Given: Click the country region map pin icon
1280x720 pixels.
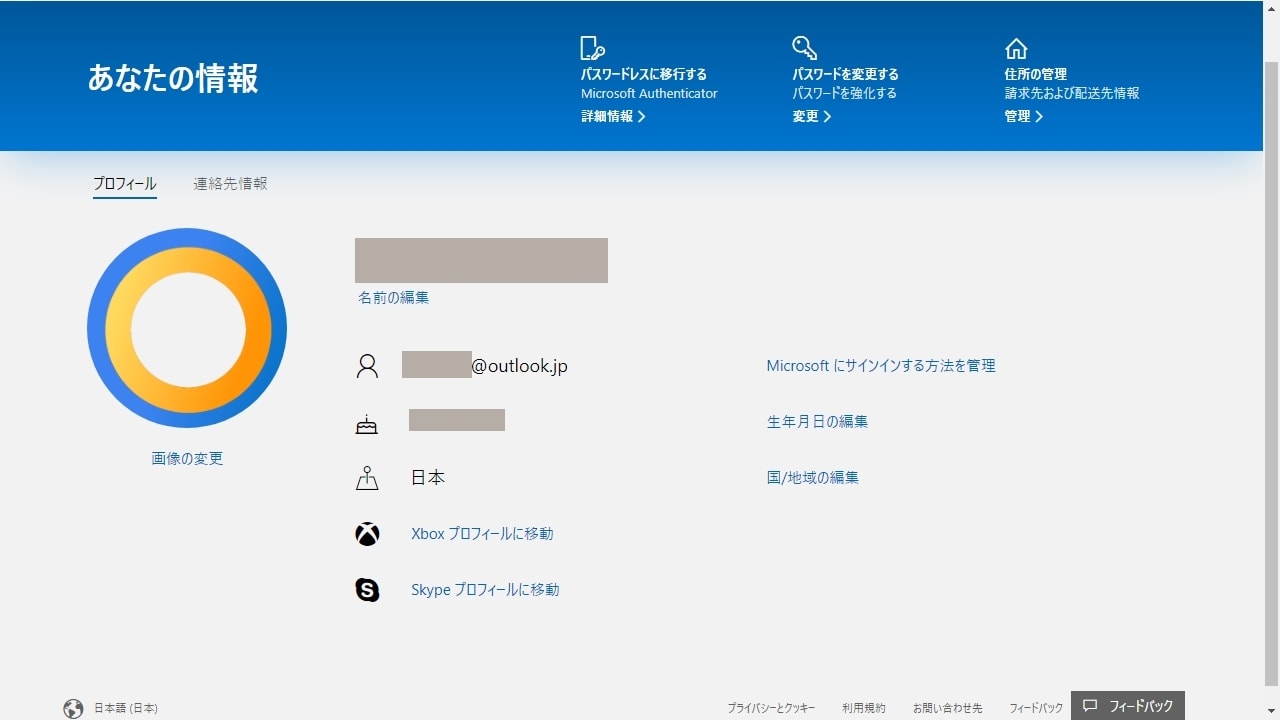Looking at the screenshot, I should point(367,478).
